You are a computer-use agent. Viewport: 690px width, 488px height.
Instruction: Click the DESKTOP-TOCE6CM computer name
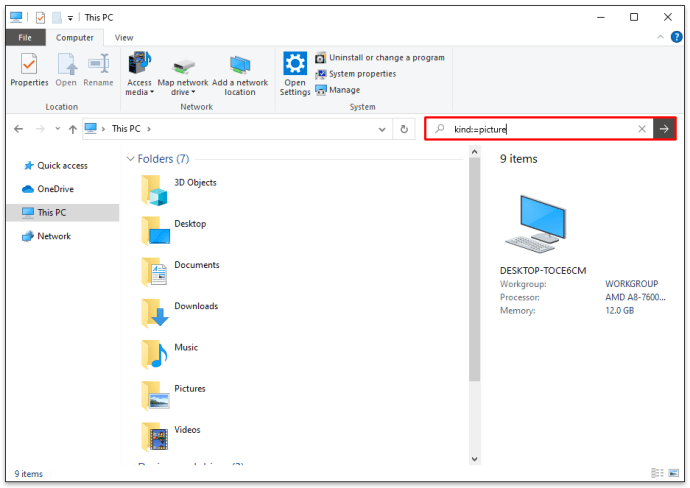click(x=543, y=271)
